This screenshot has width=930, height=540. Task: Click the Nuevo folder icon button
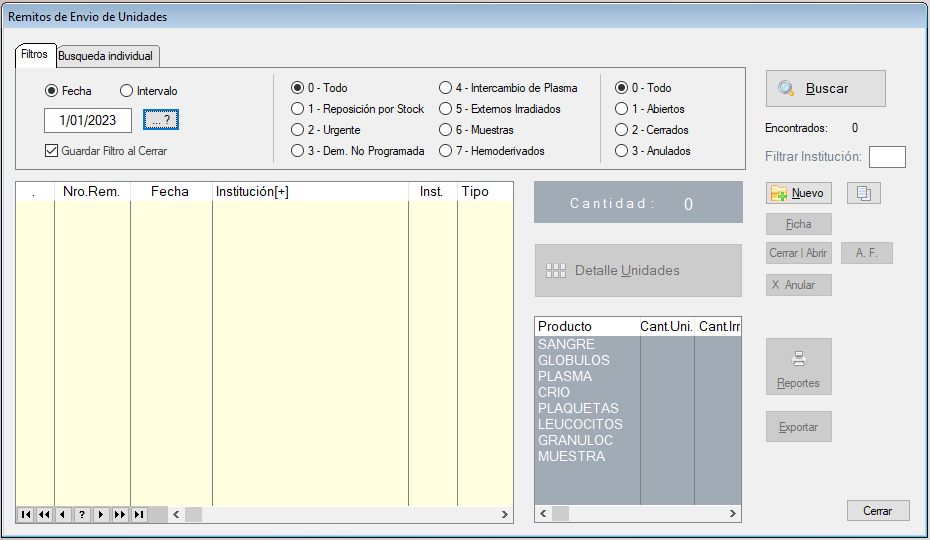pos(798,193)
